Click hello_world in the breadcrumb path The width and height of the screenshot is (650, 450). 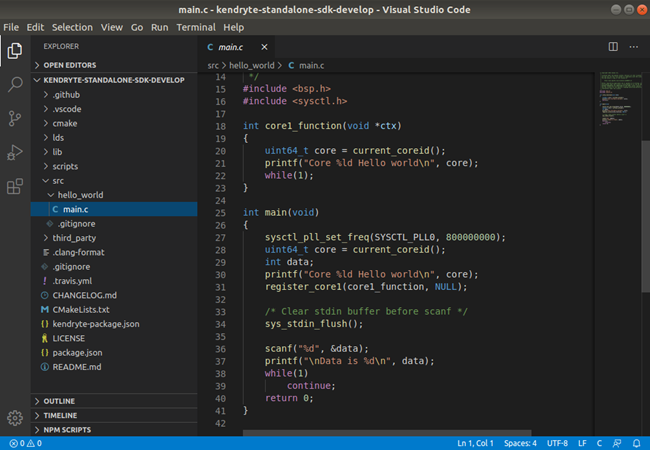pos(252,65)
